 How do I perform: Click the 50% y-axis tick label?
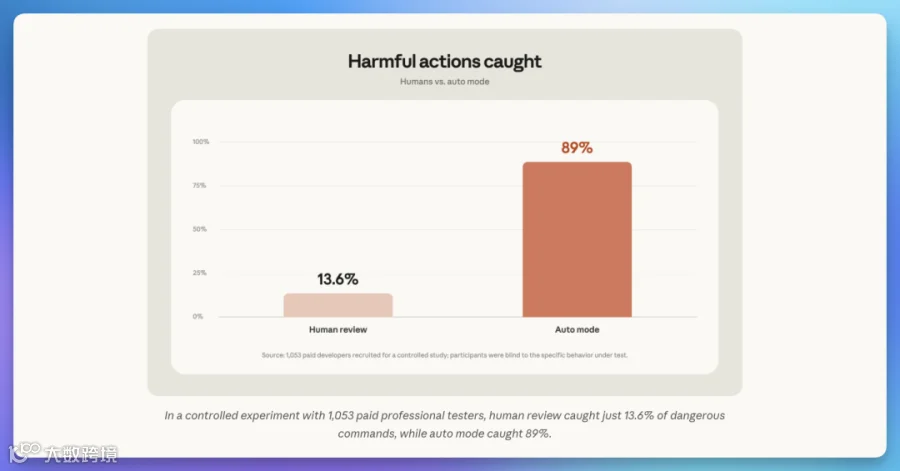(x=199, y=229)
